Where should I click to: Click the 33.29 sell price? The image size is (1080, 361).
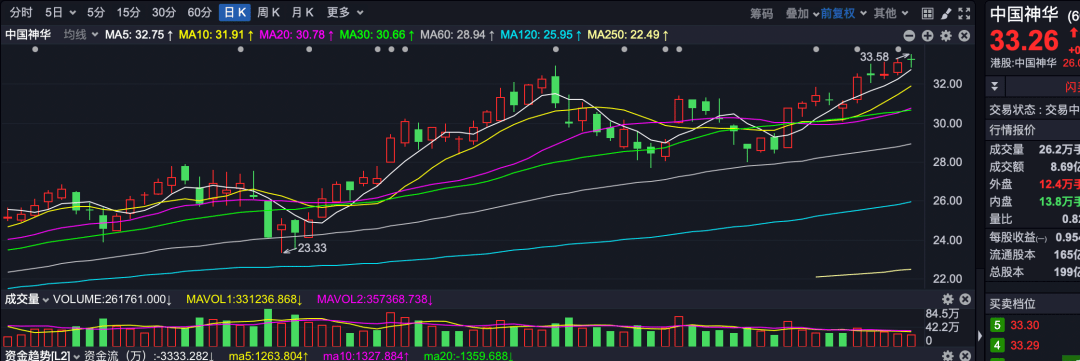point(1024,344)
